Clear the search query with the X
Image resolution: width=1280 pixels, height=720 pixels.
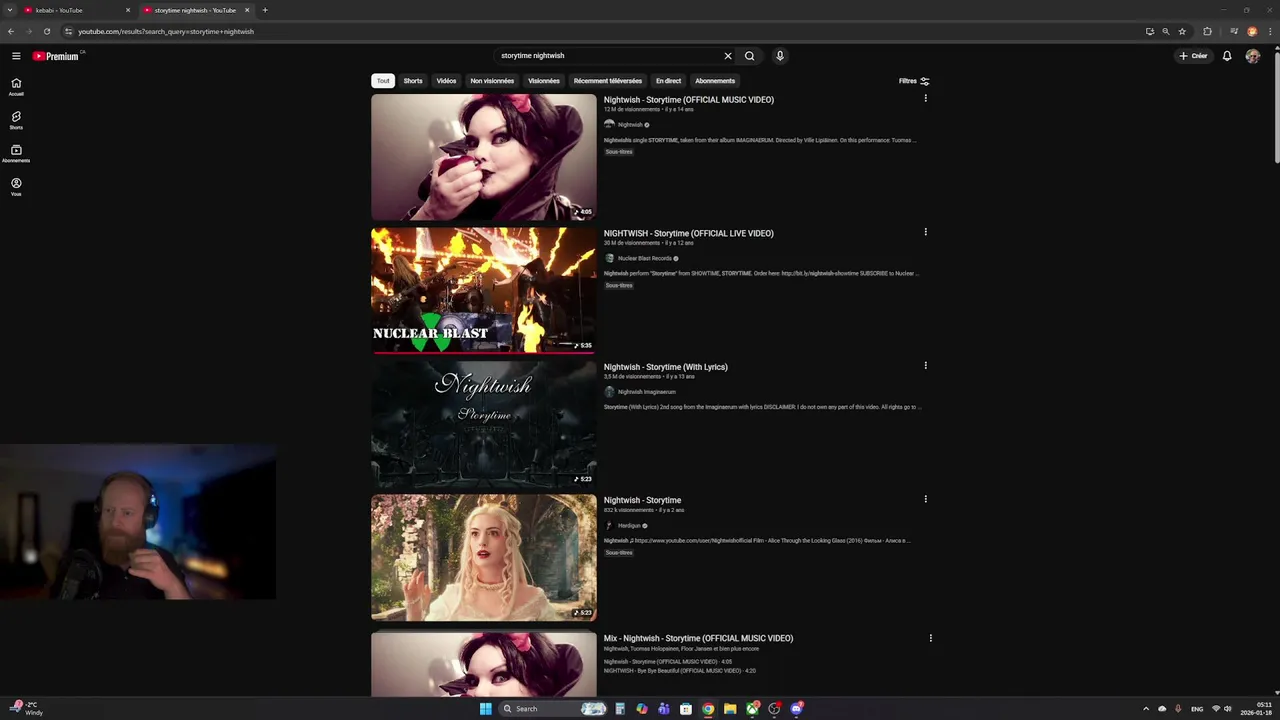pyautogui.click(x=728, y=56)
